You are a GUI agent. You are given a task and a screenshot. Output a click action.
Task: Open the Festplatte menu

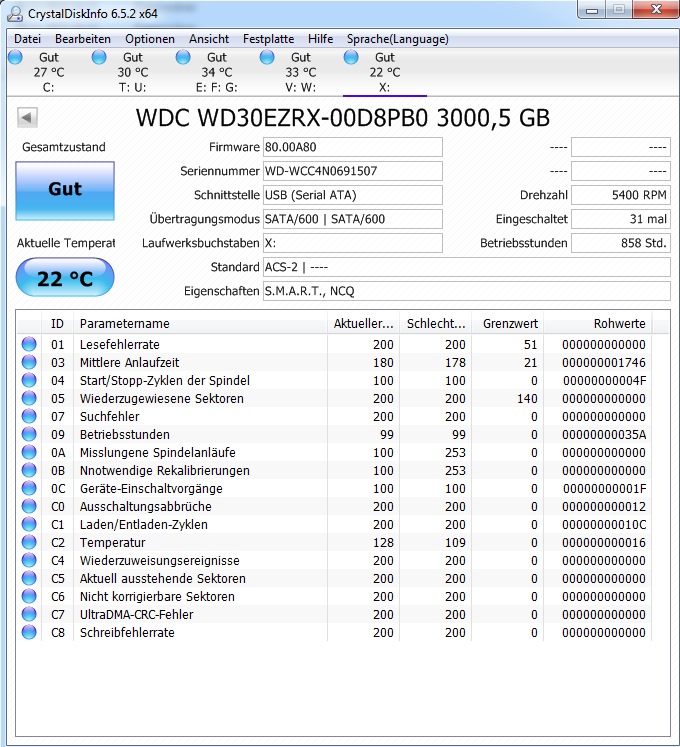[x=268, y=39]
